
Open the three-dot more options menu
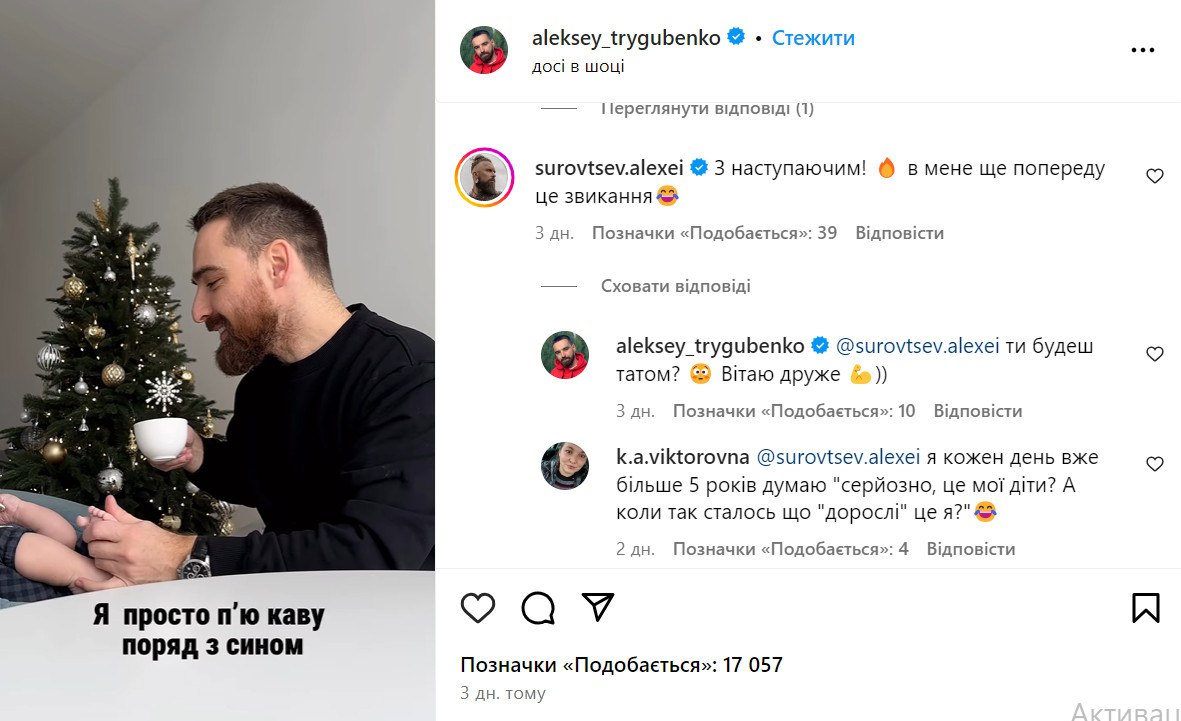[1143, 50]
